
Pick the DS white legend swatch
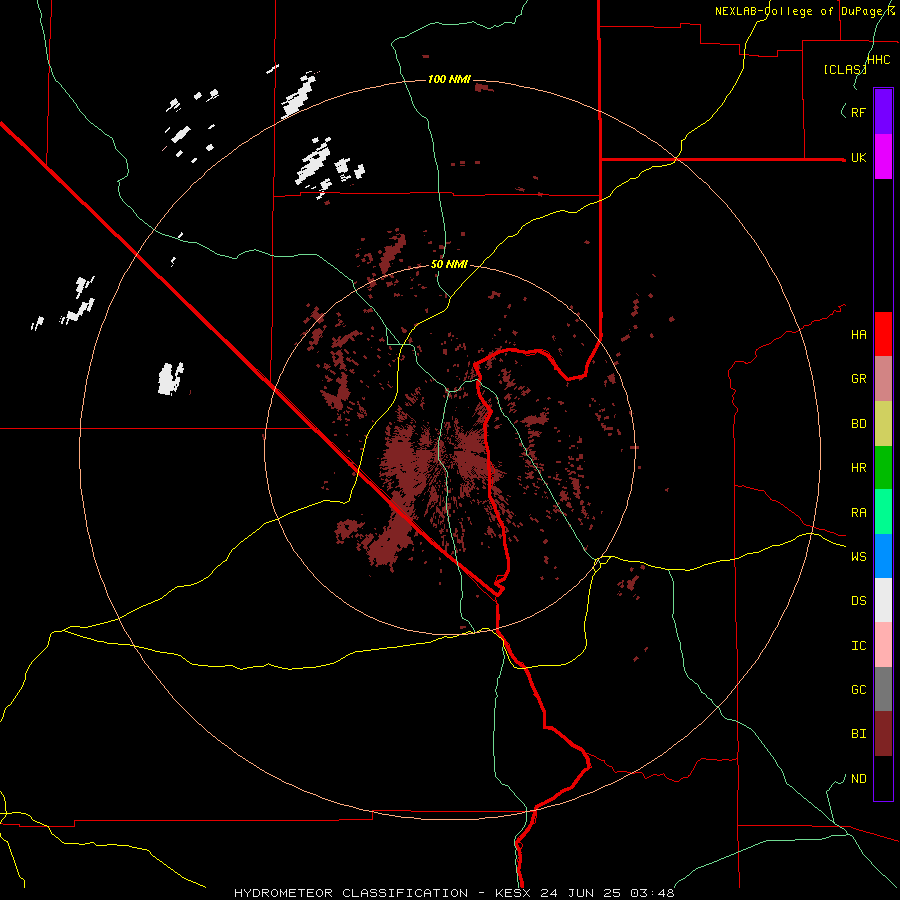883,600
